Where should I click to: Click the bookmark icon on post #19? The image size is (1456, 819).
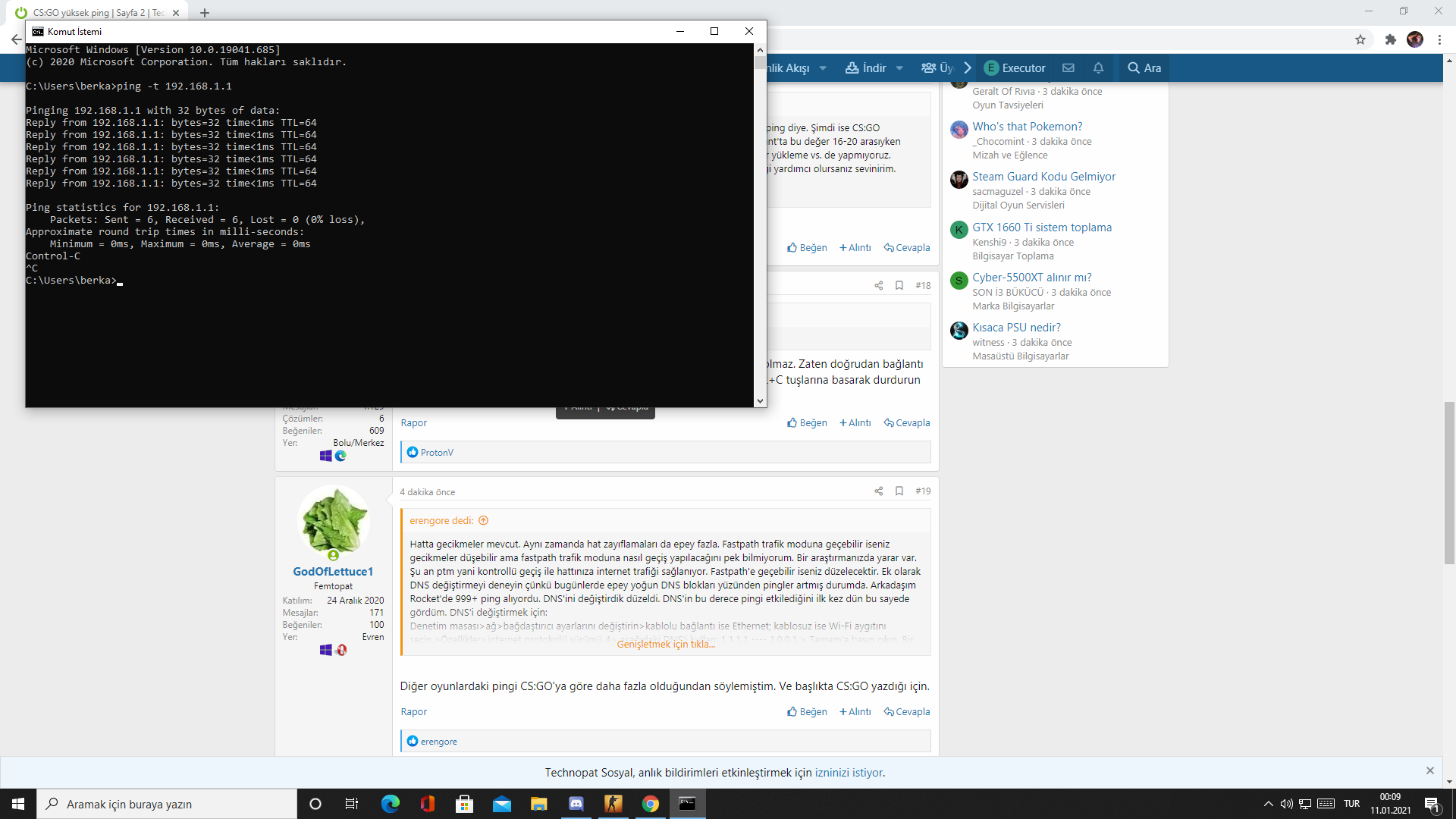[x=899, y=491]
